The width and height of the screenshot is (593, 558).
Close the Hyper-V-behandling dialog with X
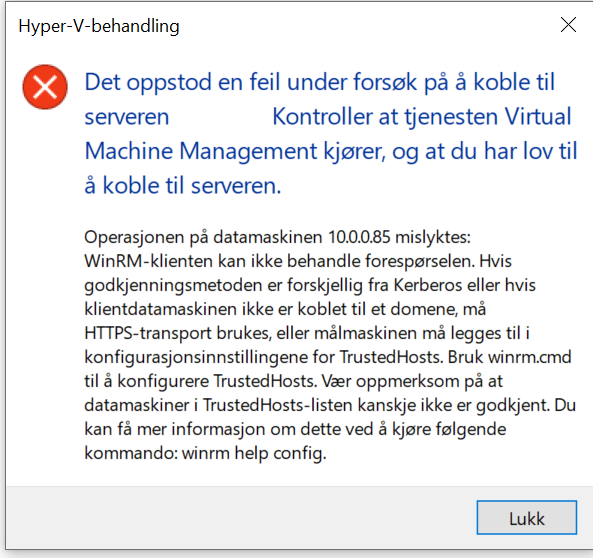(568, 25)
